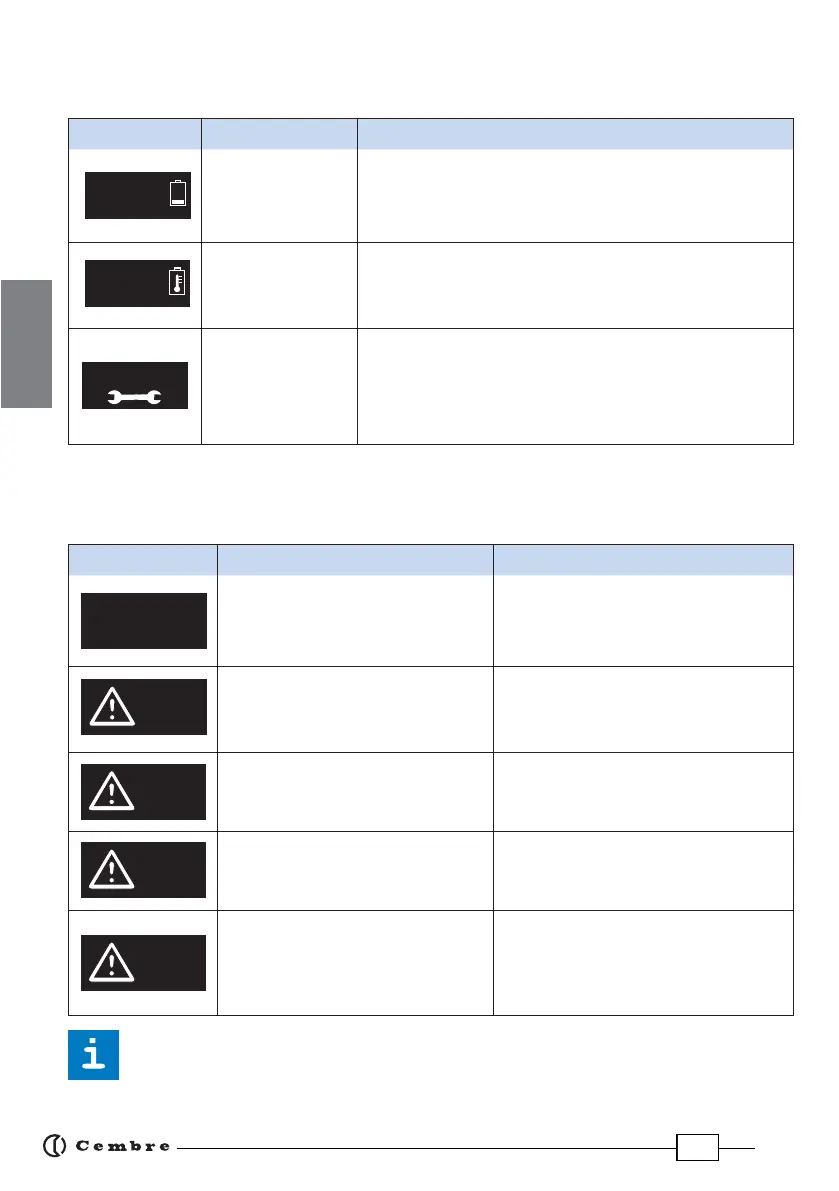
Task: Click the empty middle cell beside low battery
Action: click(279, 195)
